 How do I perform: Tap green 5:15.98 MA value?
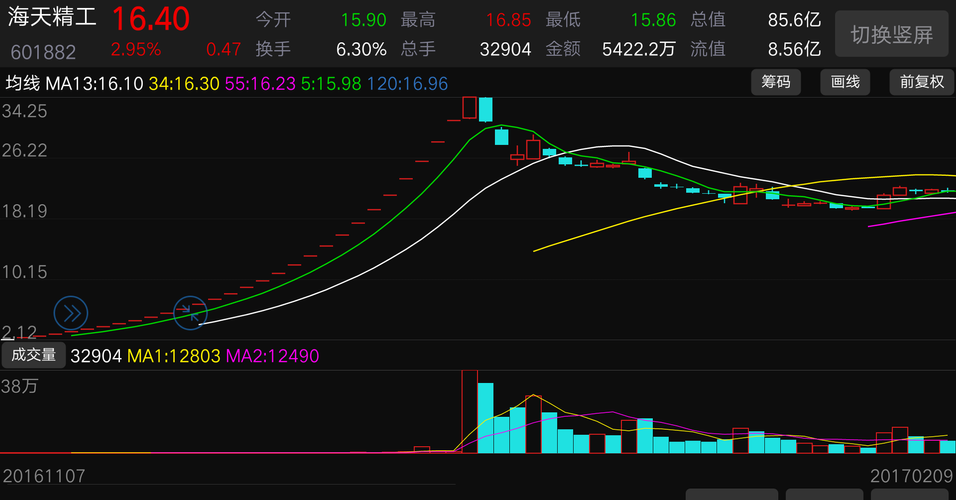click(331, 84)
